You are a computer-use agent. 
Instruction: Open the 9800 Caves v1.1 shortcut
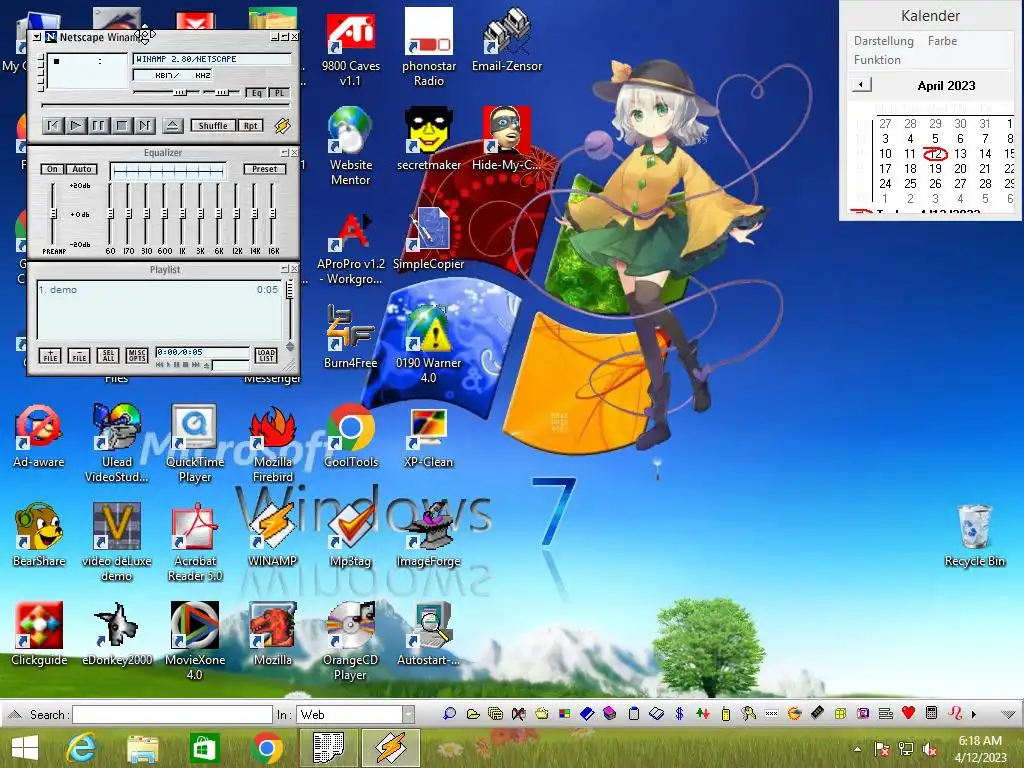coord(351,46)
